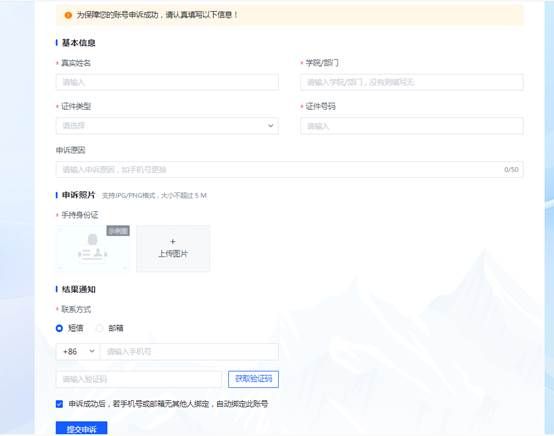Focus the phone number input field
Image resolution: width=554 pixels, height=436 pixels.
(189, 352)
